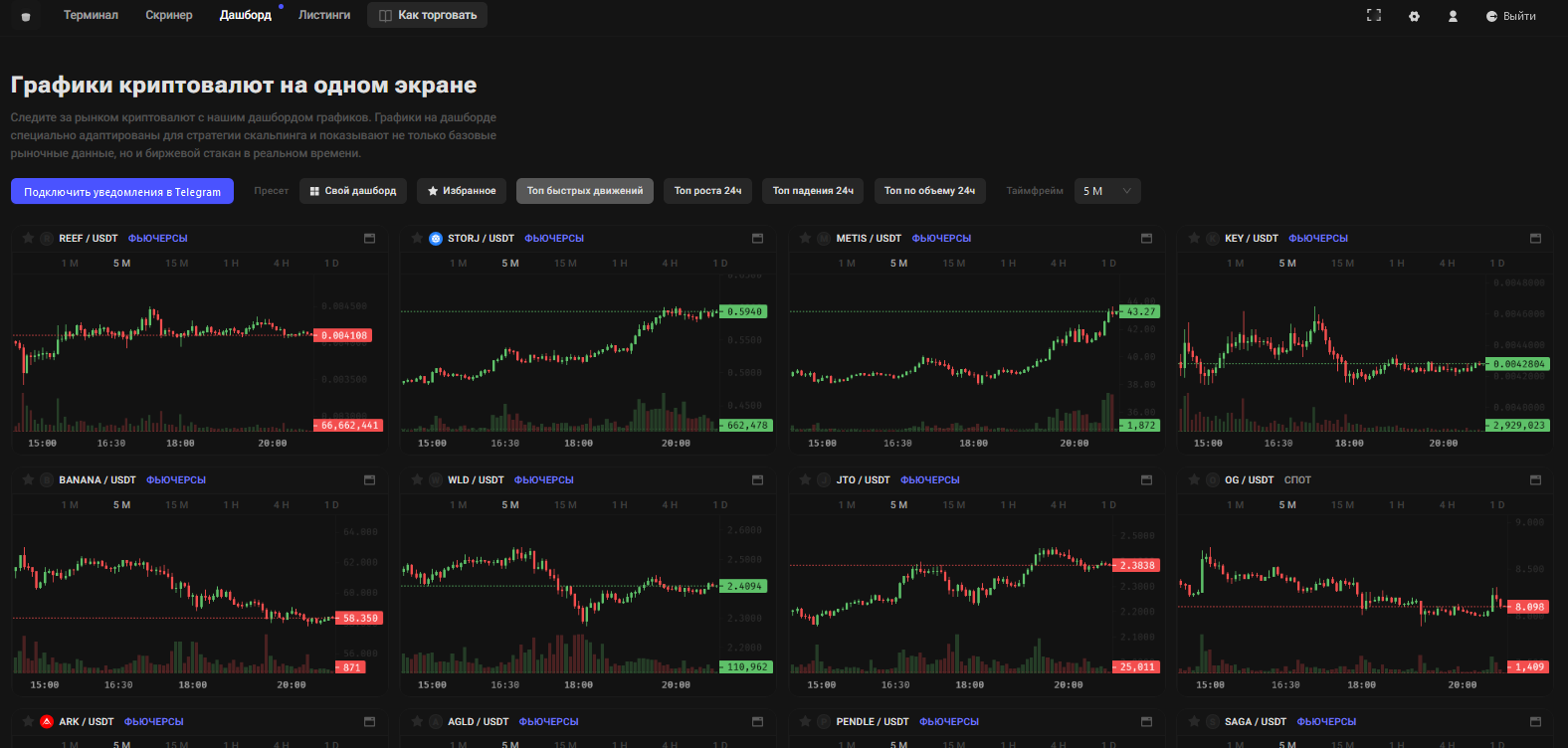Expand the JTO / USDT chart window icon
Image resolution: width=1568 pixels, height=748 pixels.
click(x=1146, y=479)
